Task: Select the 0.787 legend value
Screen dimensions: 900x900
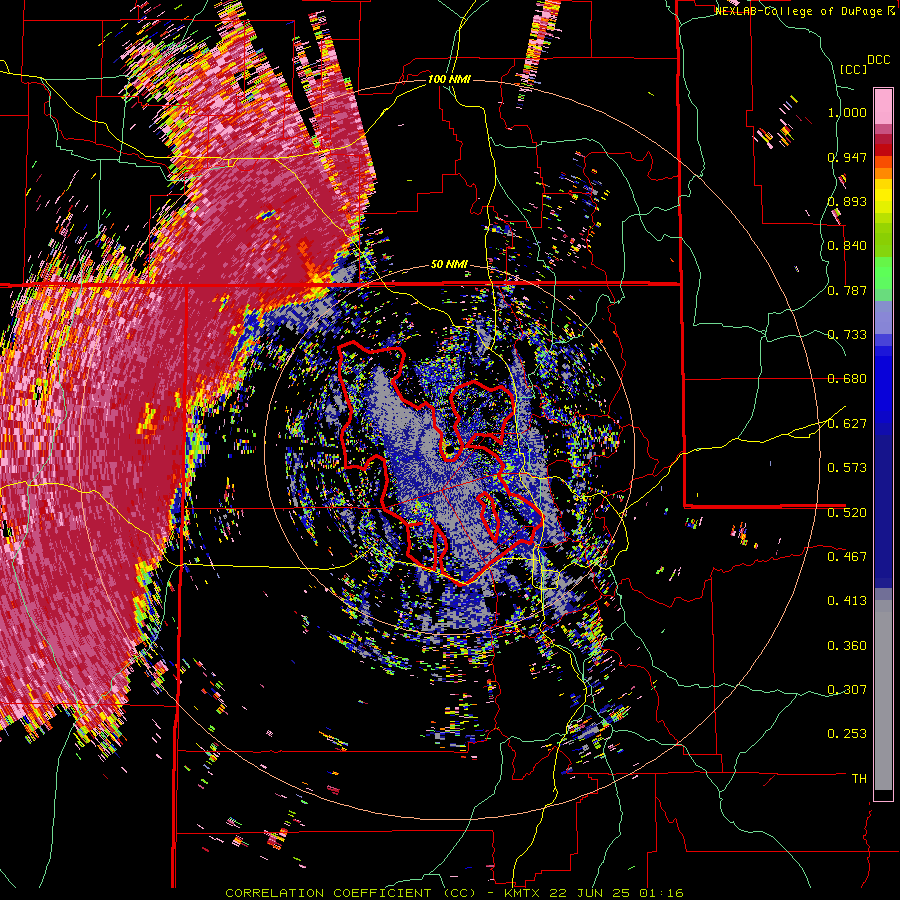Action: point(847,290)
